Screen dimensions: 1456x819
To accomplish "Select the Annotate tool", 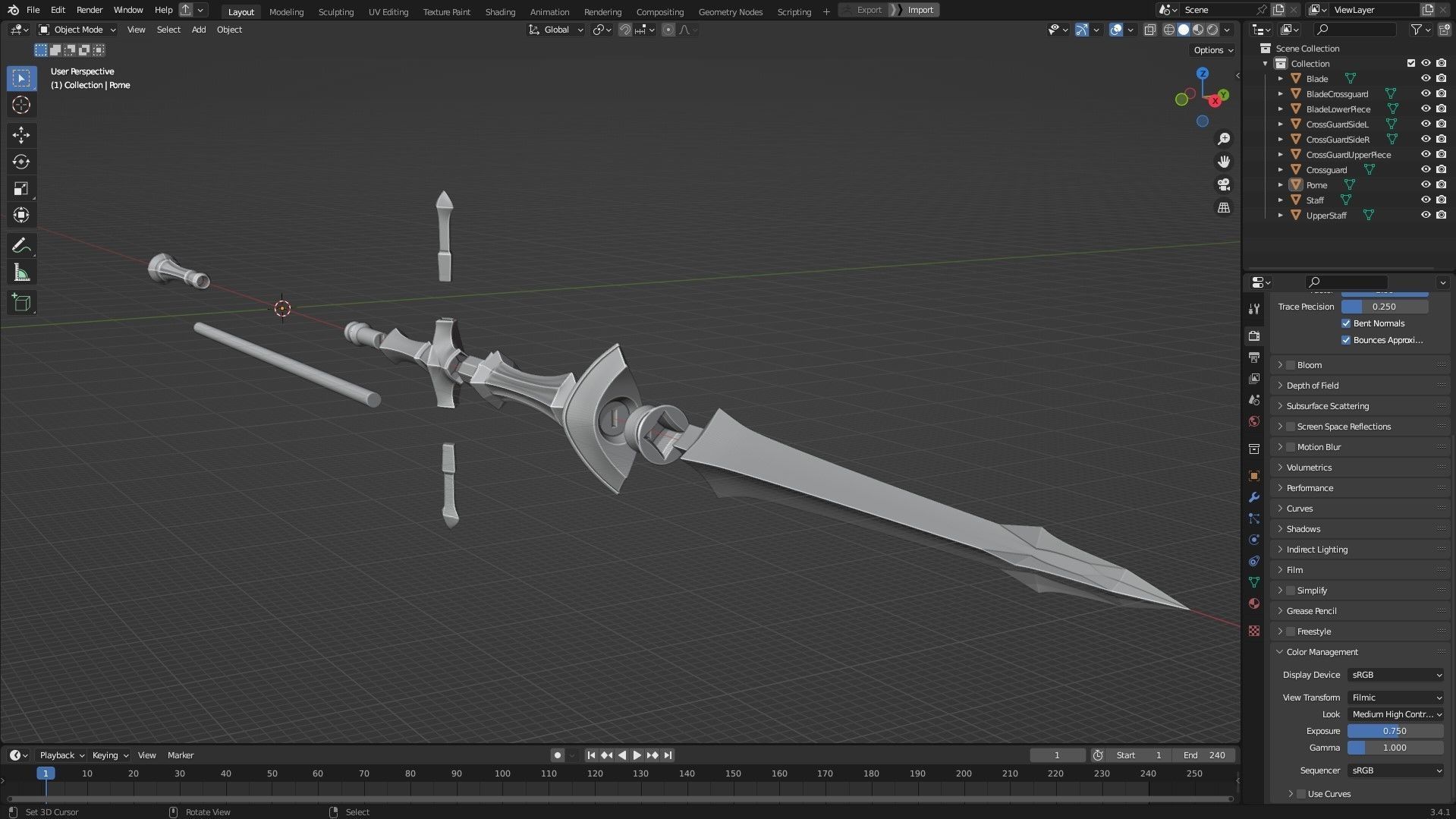I will click(21, 245).
